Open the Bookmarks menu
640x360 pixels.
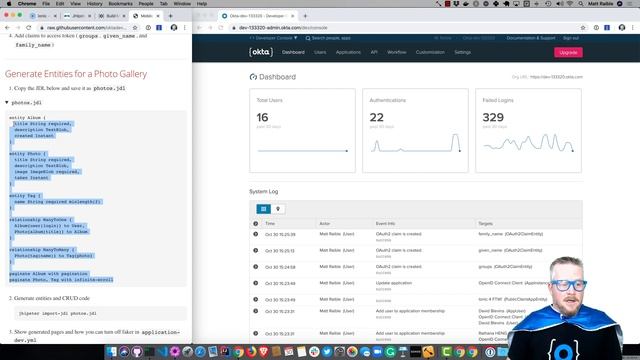[120, 4]
